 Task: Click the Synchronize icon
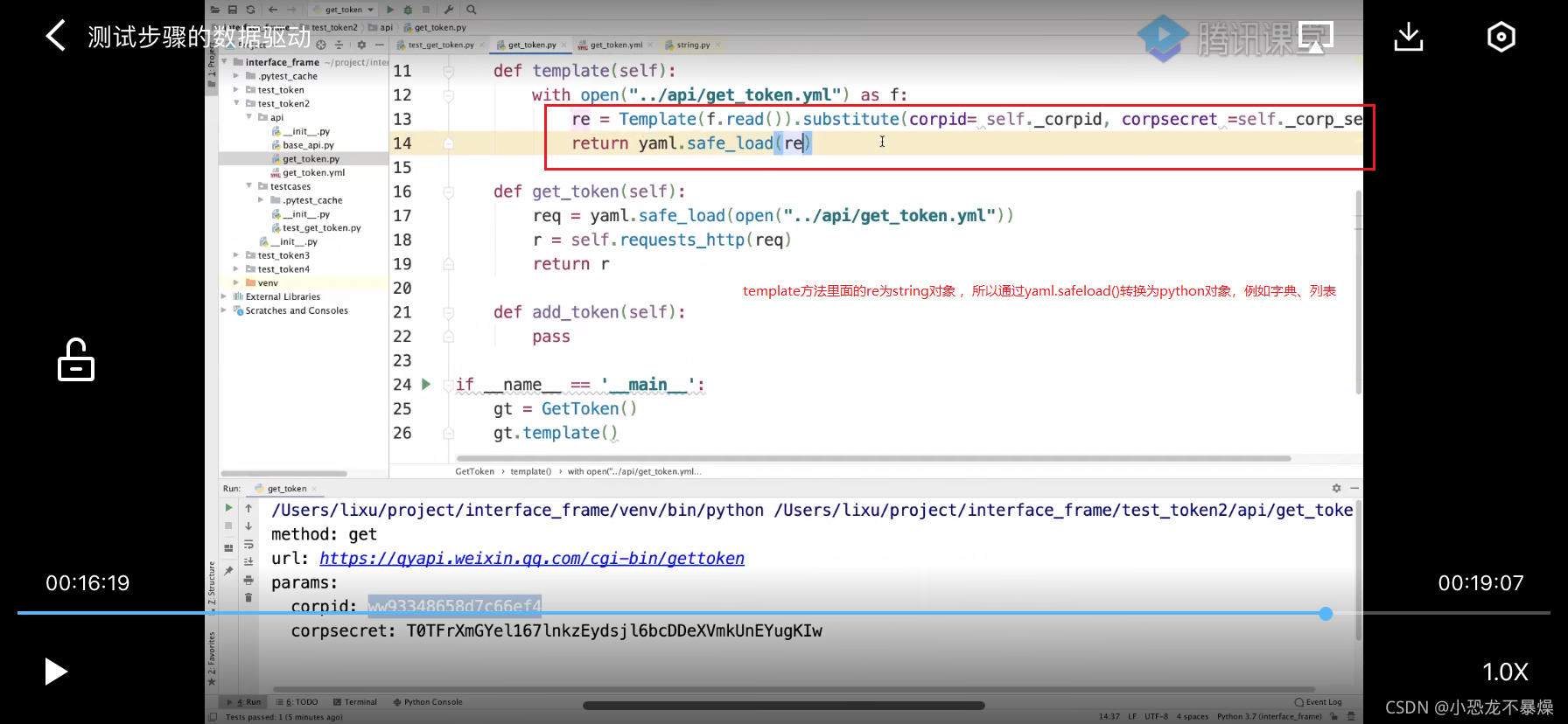pos(250,10)
